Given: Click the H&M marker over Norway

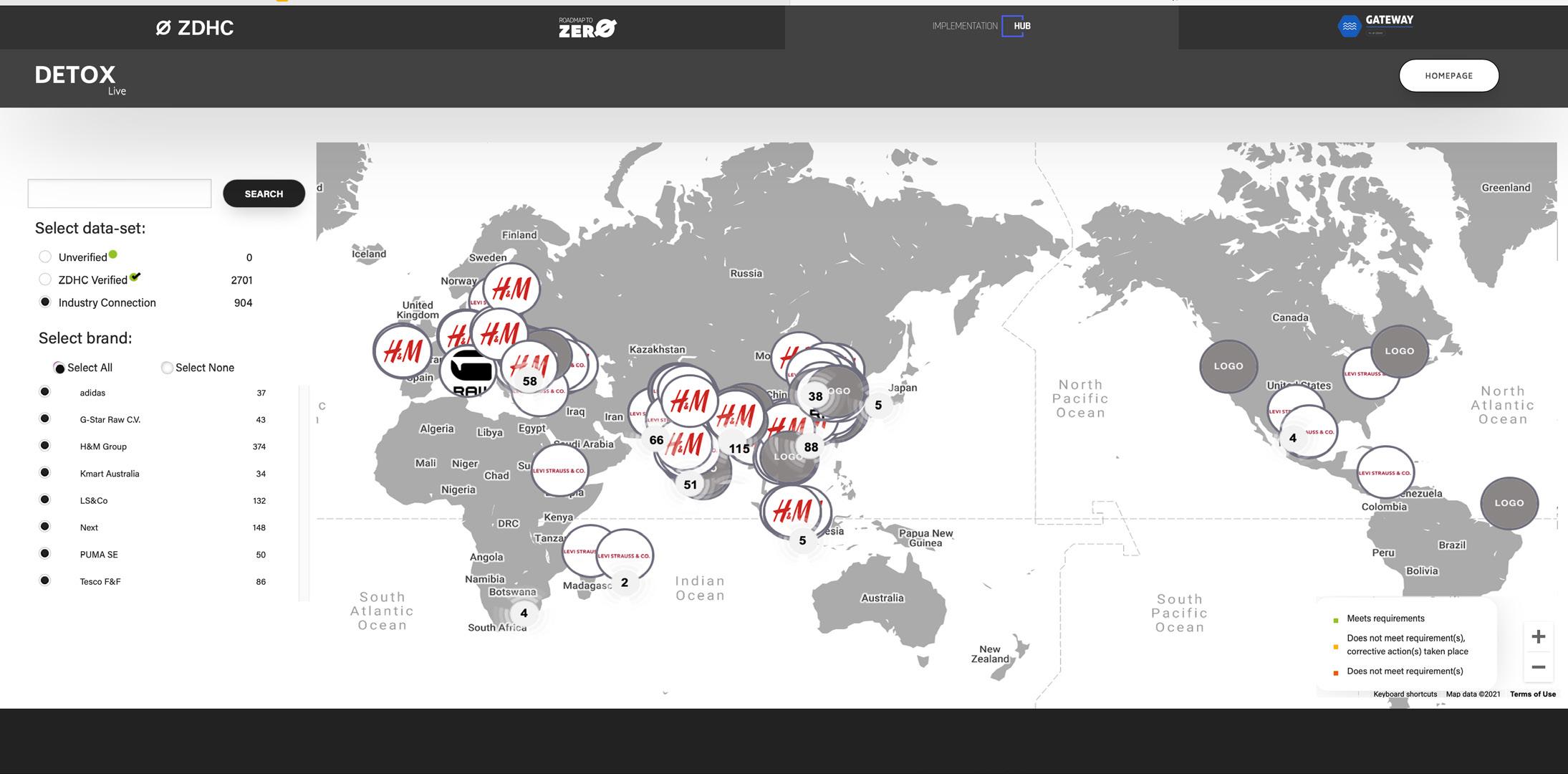Looking at the screenshot, I should (511, 288).
